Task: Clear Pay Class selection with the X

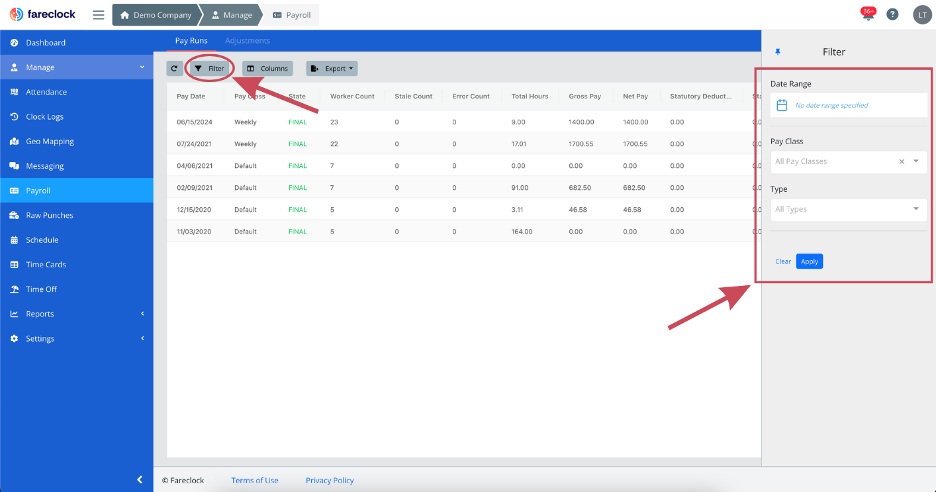Action: 901,161
